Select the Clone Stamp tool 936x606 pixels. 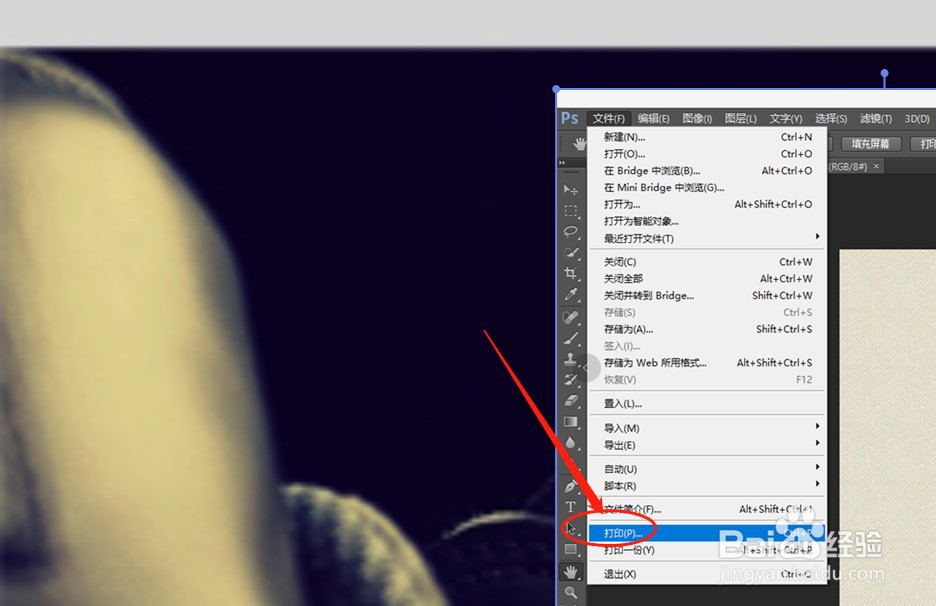pyautogui.click(x=571, y=359)
